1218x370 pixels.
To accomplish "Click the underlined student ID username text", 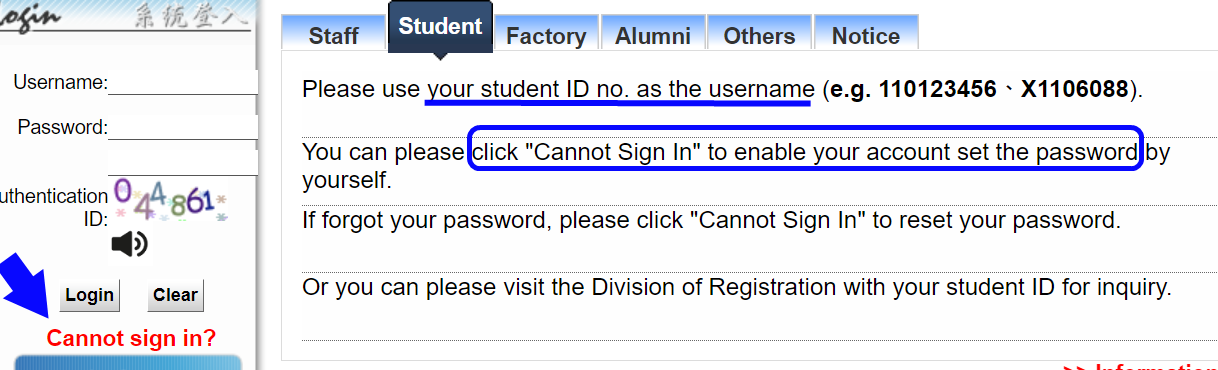I will coord(619,90).
